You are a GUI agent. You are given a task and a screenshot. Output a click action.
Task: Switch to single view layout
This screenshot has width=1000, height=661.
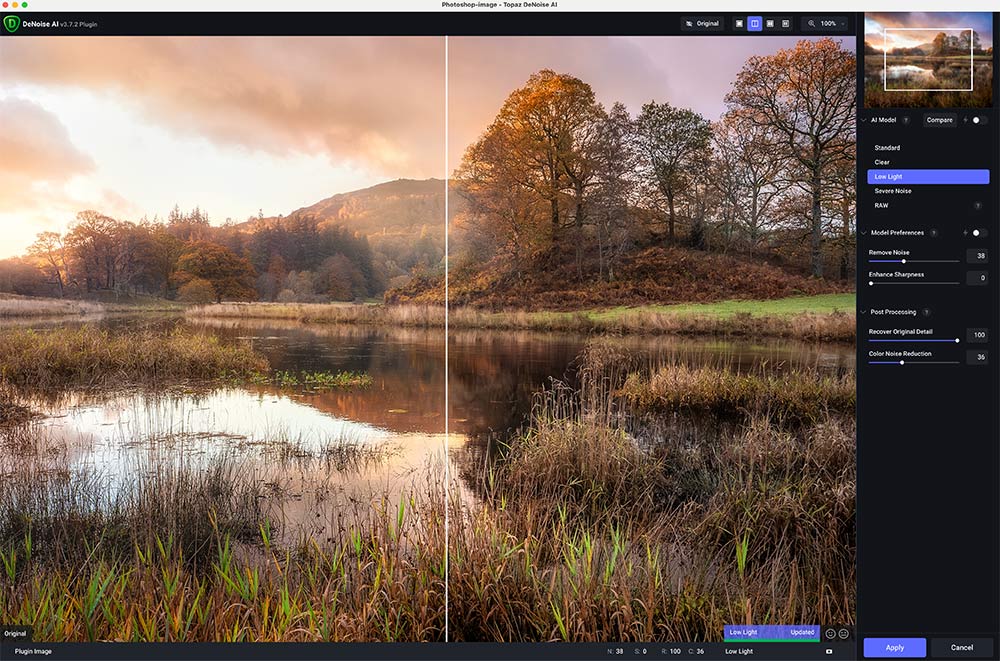[739, 23]
